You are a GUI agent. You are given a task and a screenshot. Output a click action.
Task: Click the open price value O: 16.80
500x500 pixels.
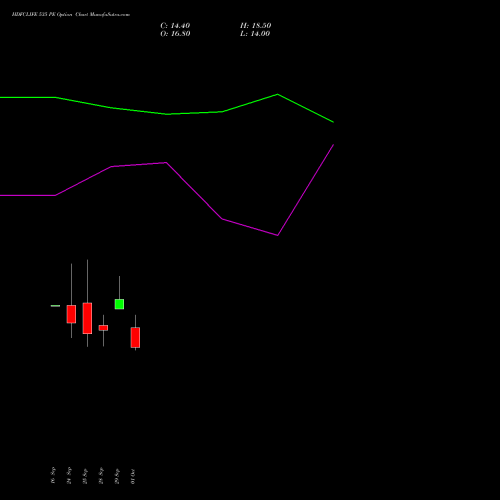tap(175, 34)
